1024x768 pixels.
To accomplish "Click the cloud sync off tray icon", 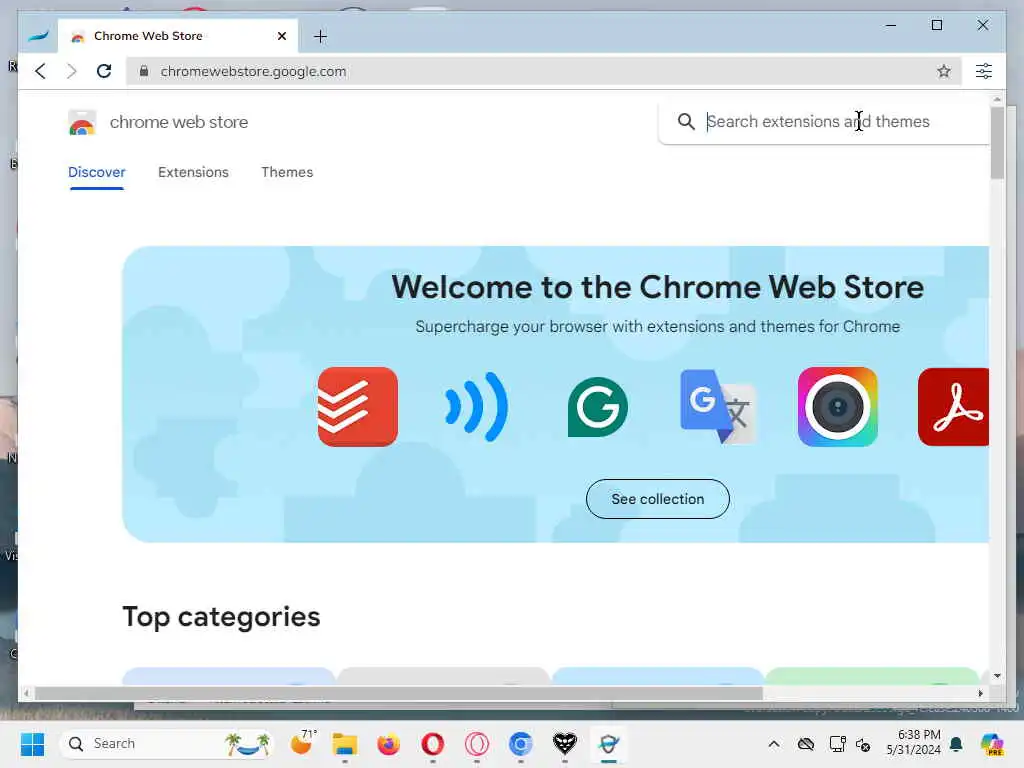I will pyautogui.click(x=806, y=744).
